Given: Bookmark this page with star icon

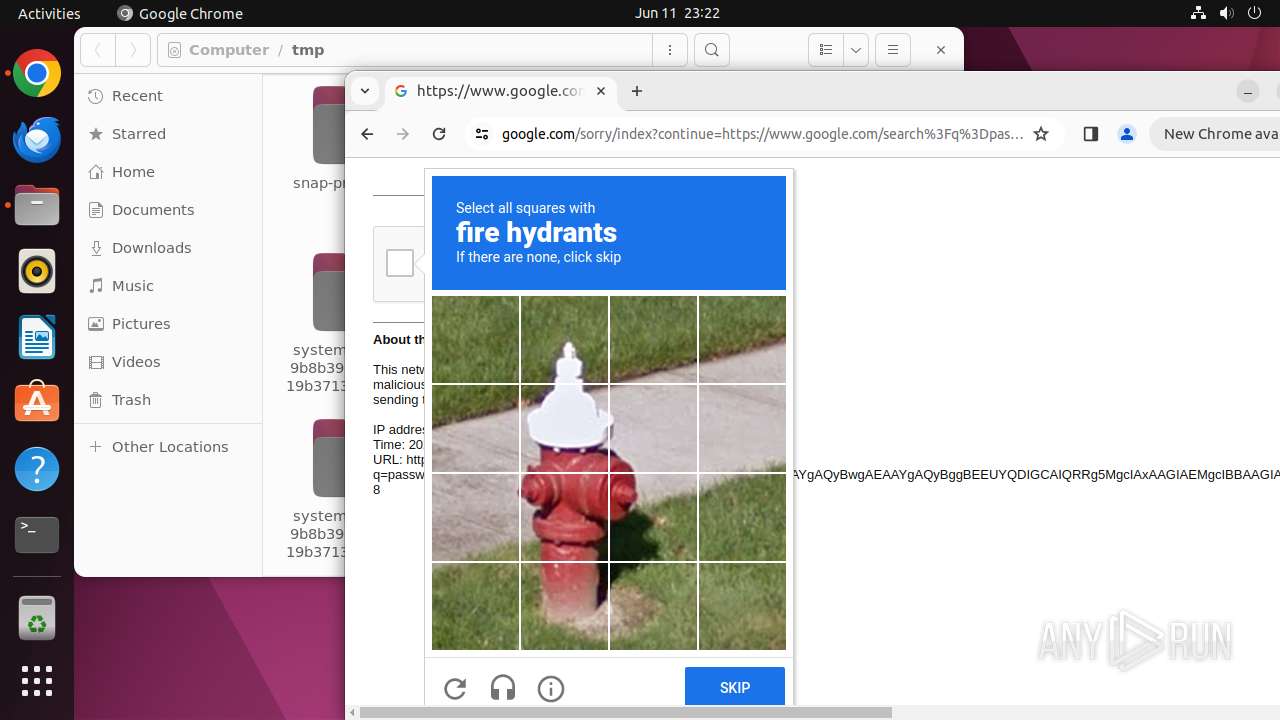Looking at the screenshot, I should pyautogui.click(x=1041, y=134).
